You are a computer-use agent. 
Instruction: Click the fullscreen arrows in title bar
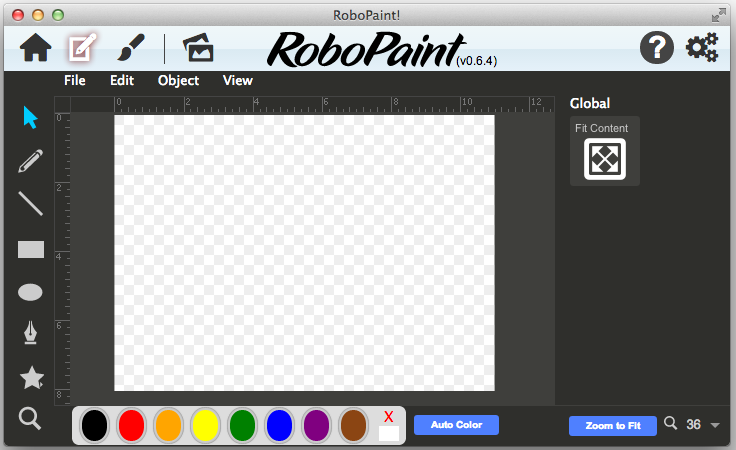[718, 15]
